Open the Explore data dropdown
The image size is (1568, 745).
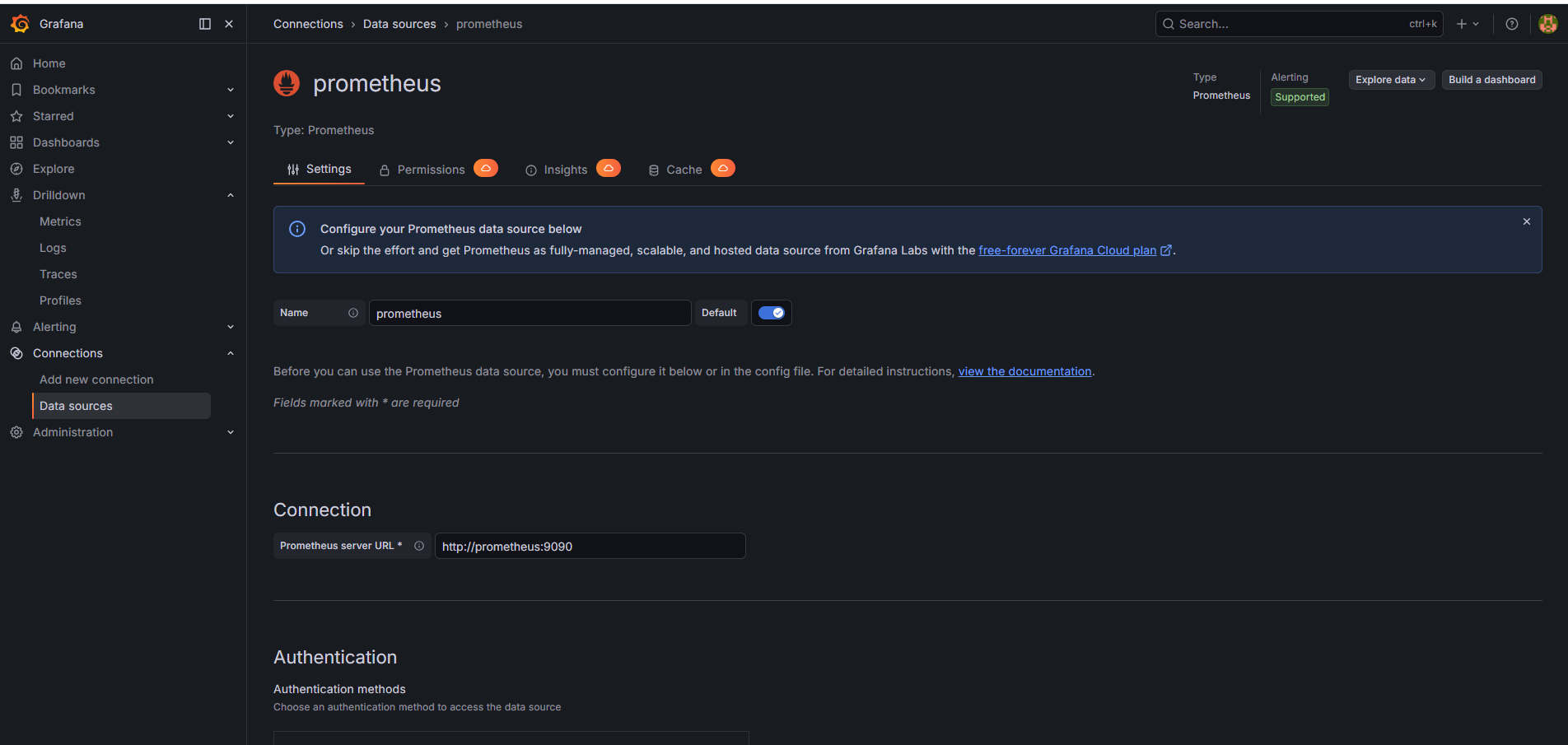click(1392, 80)
